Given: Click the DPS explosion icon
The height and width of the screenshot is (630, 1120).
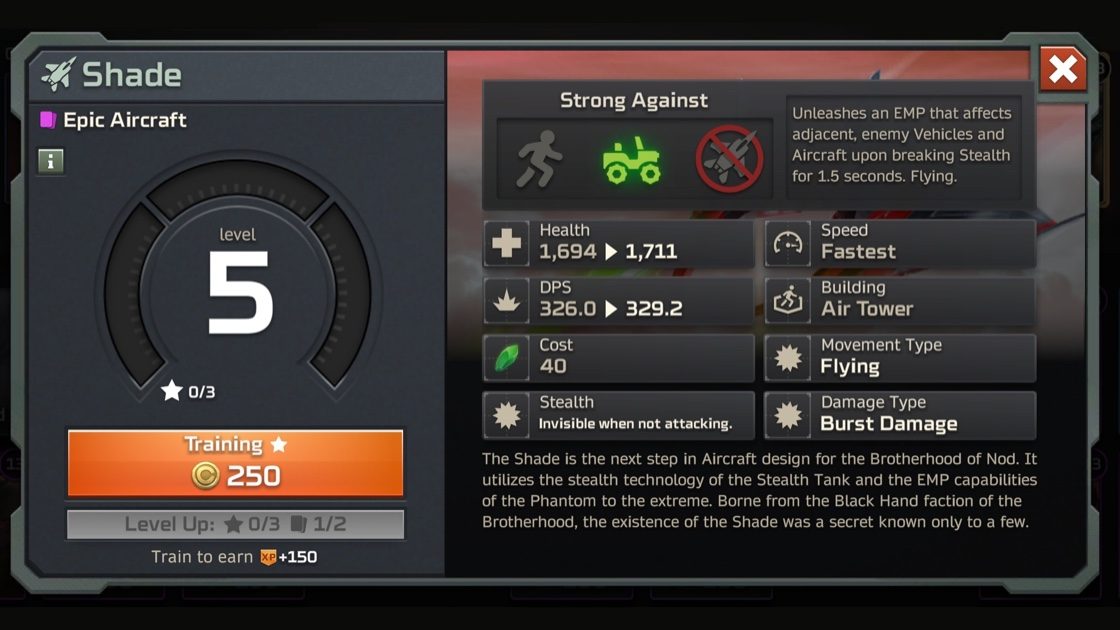Looking at the screenshot, I should (x=506, y=301).
